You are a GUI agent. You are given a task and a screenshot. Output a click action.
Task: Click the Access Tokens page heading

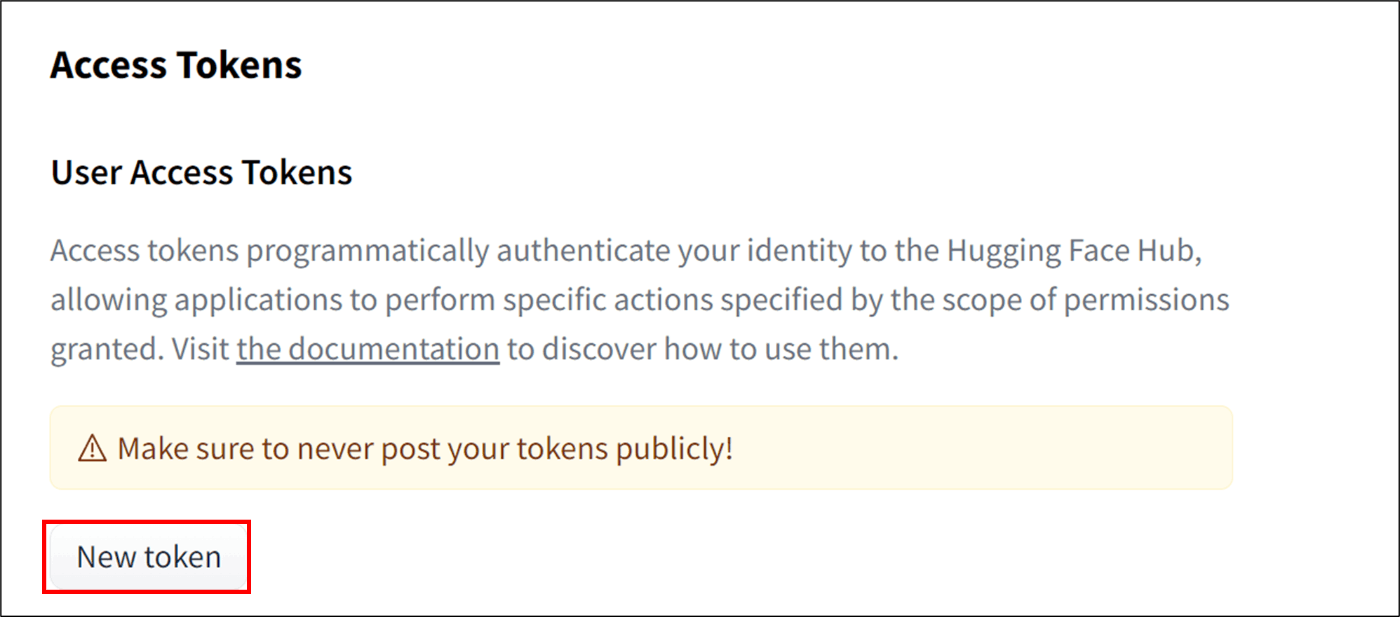click(x=176, y=66)
